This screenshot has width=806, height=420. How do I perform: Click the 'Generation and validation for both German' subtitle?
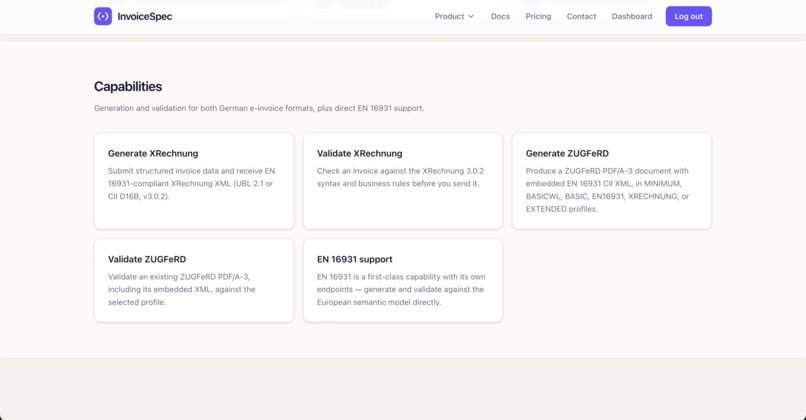pyautogui.click(x=259, y=108)
